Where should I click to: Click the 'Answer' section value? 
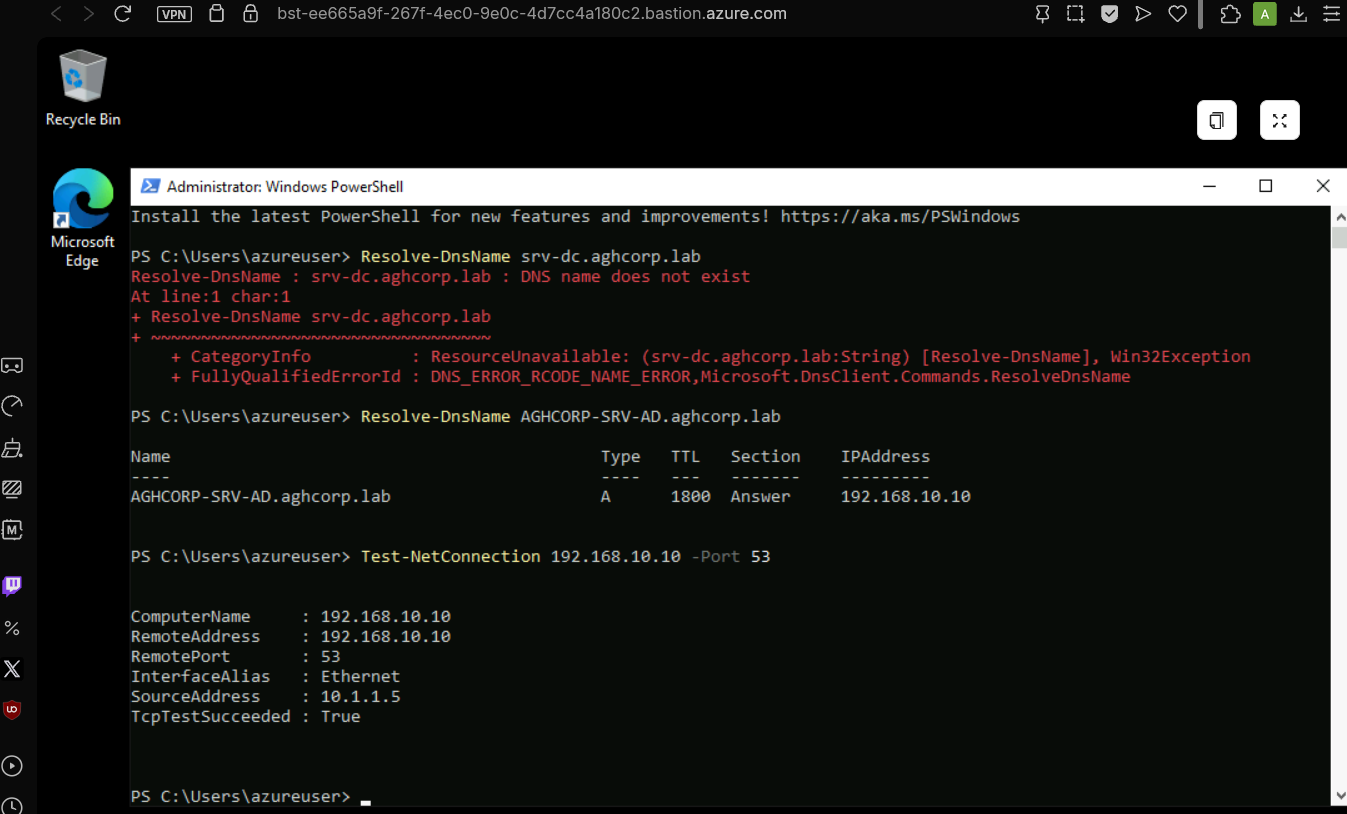tap(760, 497)
